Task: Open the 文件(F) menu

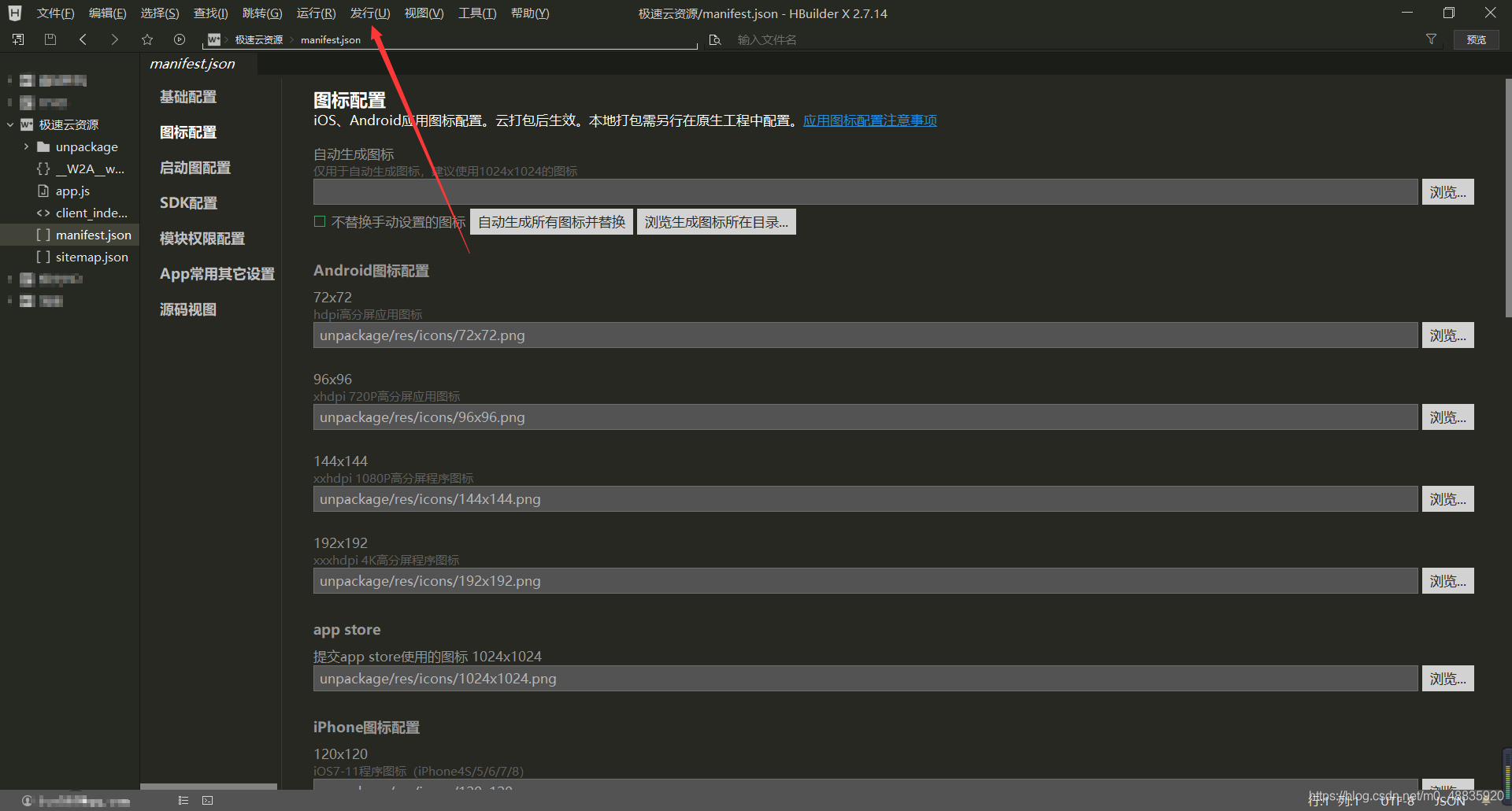Action: tap(55, 13)
